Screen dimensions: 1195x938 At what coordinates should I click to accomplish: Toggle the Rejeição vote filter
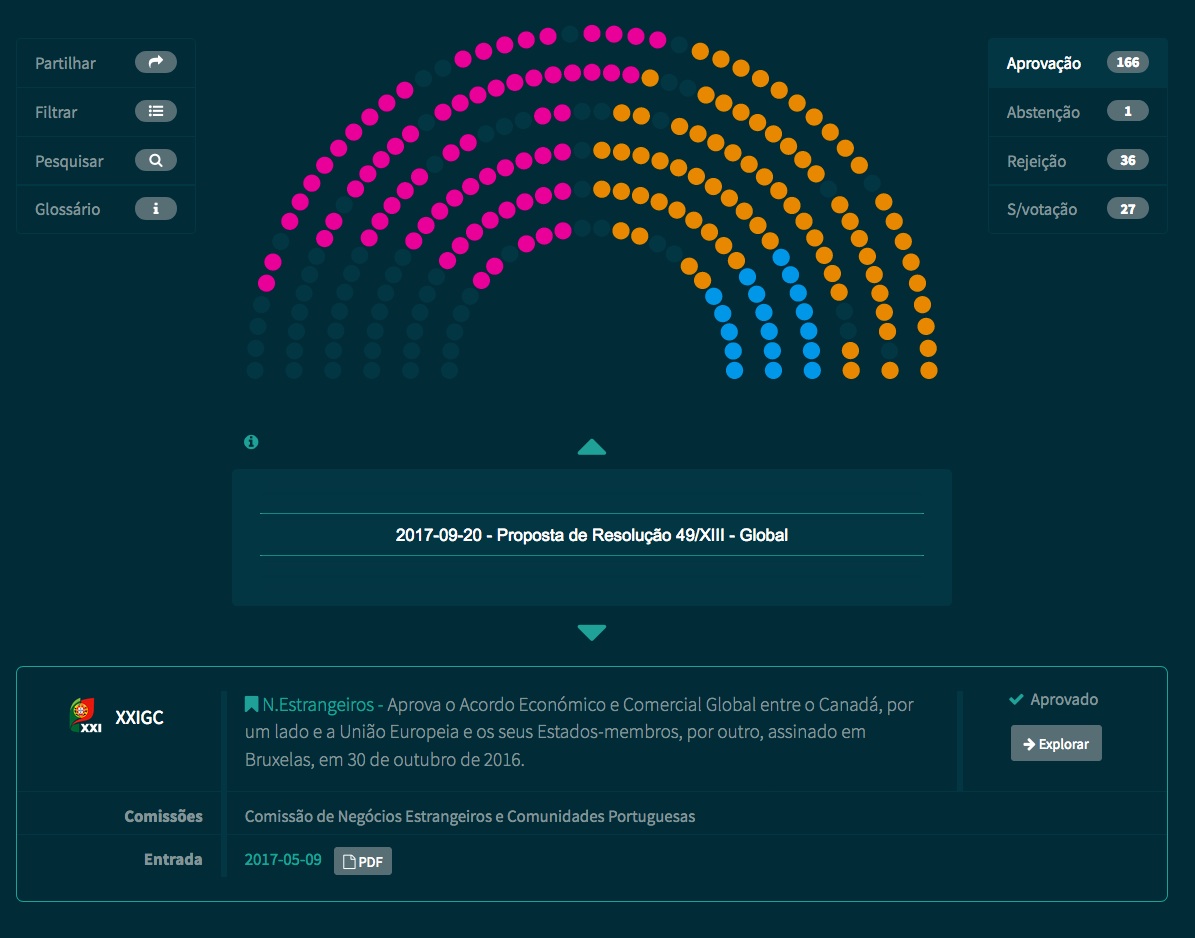(1036, 161)
